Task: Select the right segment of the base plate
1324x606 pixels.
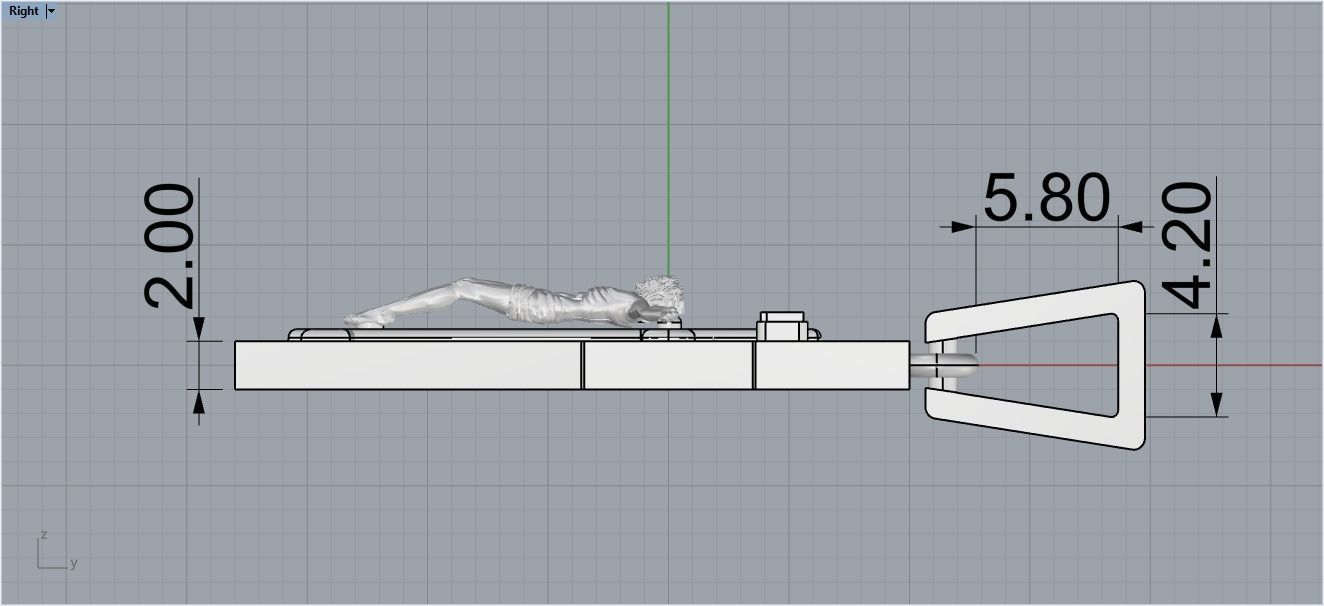Action: coord(832,365)
